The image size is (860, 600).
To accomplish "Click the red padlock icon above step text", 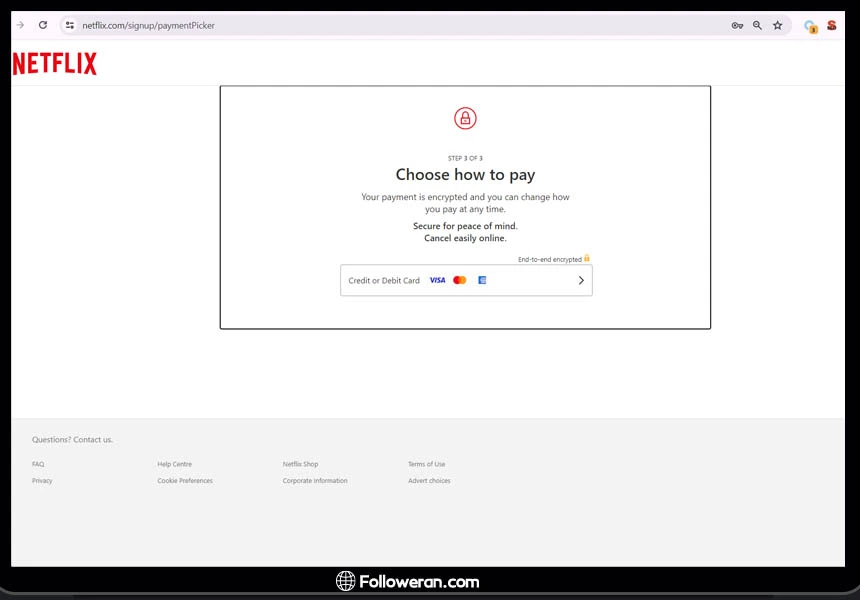I will point(465,118).
